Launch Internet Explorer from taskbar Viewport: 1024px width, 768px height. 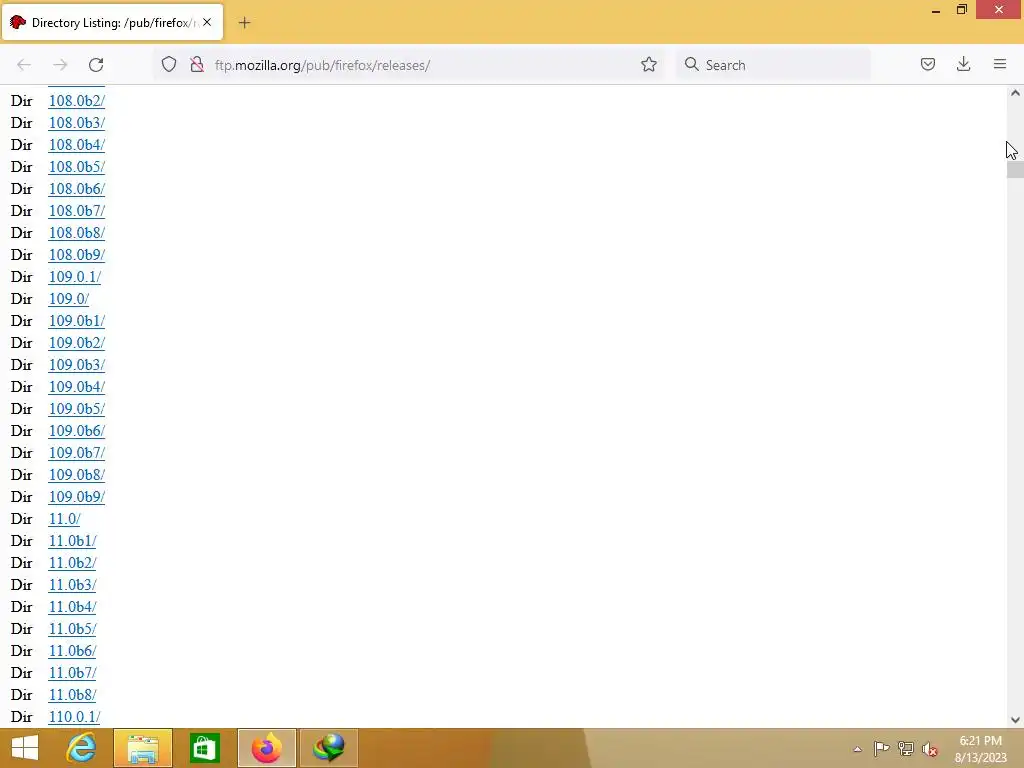[82, 748]
